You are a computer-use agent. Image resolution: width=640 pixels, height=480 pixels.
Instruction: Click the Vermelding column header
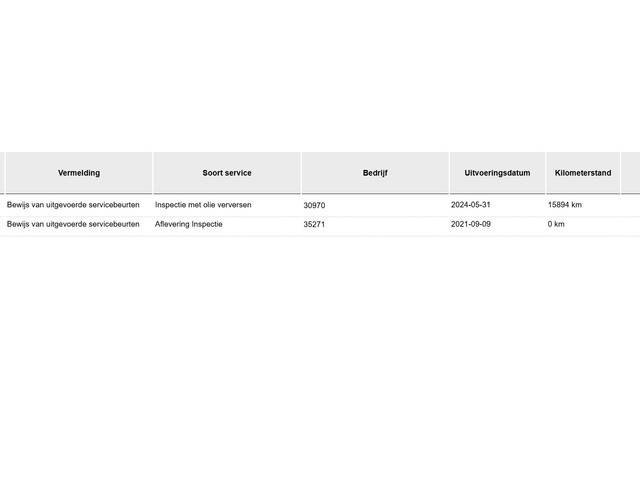(79, 173)
